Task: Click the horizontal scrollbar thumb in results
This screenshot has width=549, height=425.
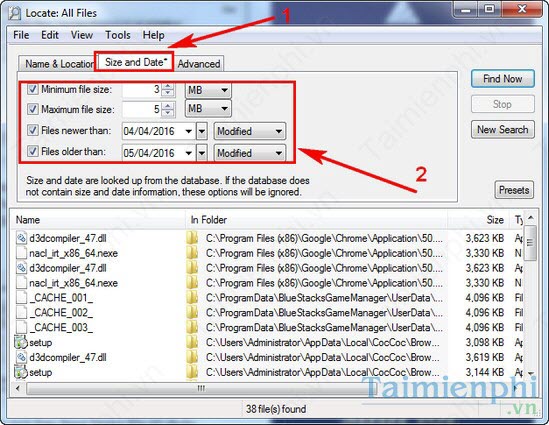Action: pos(201,388)
